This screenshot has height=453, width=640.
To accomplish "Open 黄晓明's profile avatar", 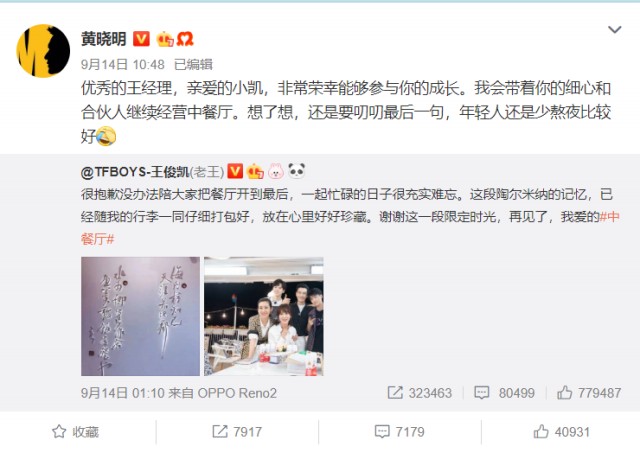I will [43, 51].
